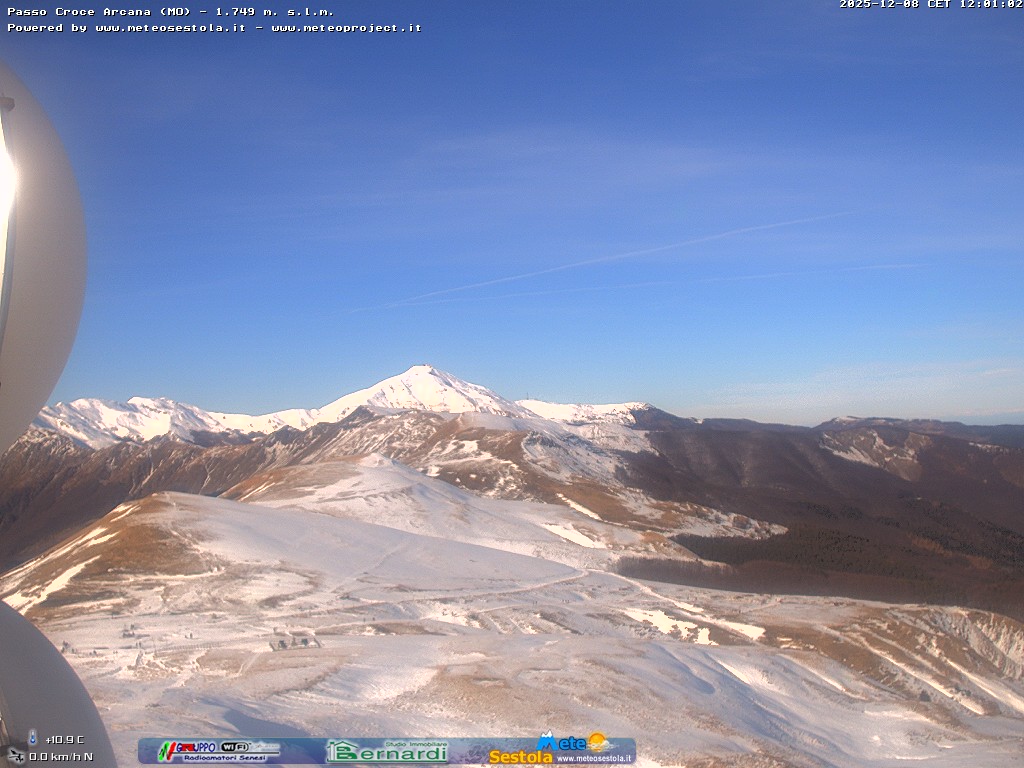
Task: Click the highest snow-covered mountain peak
Action: (425, 374)
